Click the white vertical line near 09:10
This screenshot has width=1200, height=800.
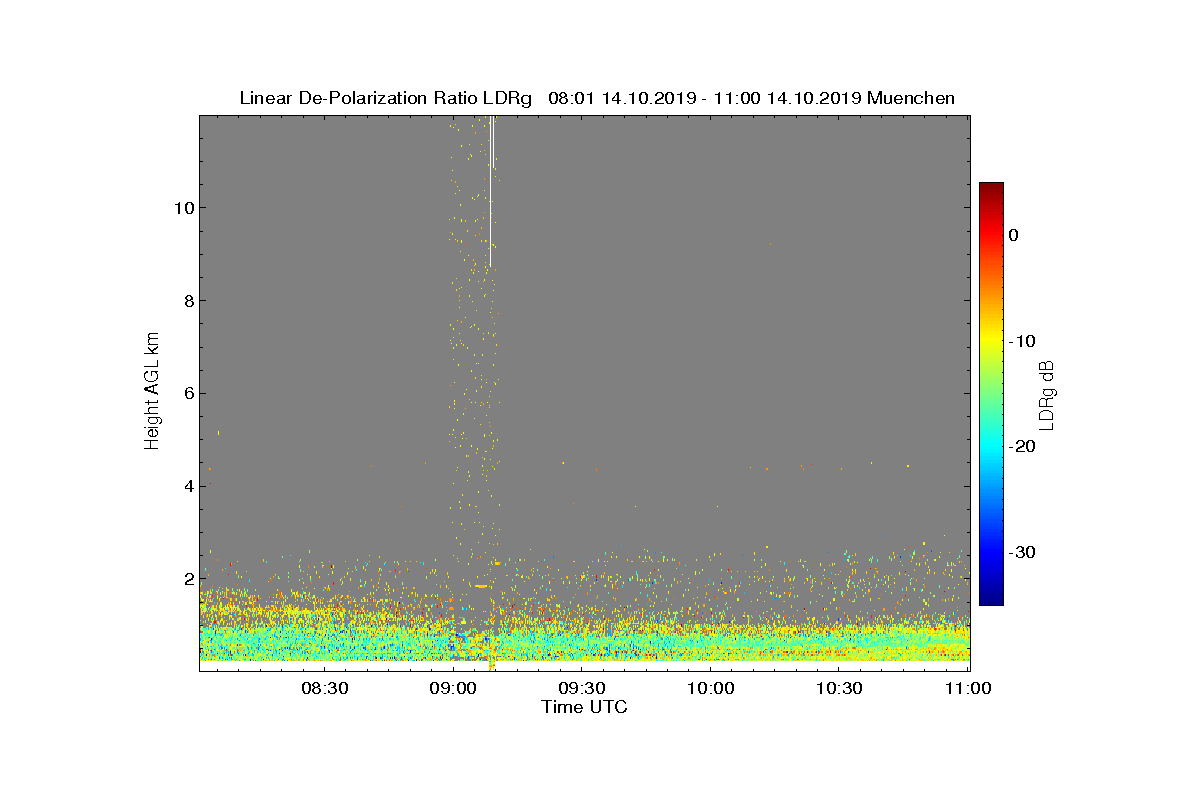click(x=490, y=191)
